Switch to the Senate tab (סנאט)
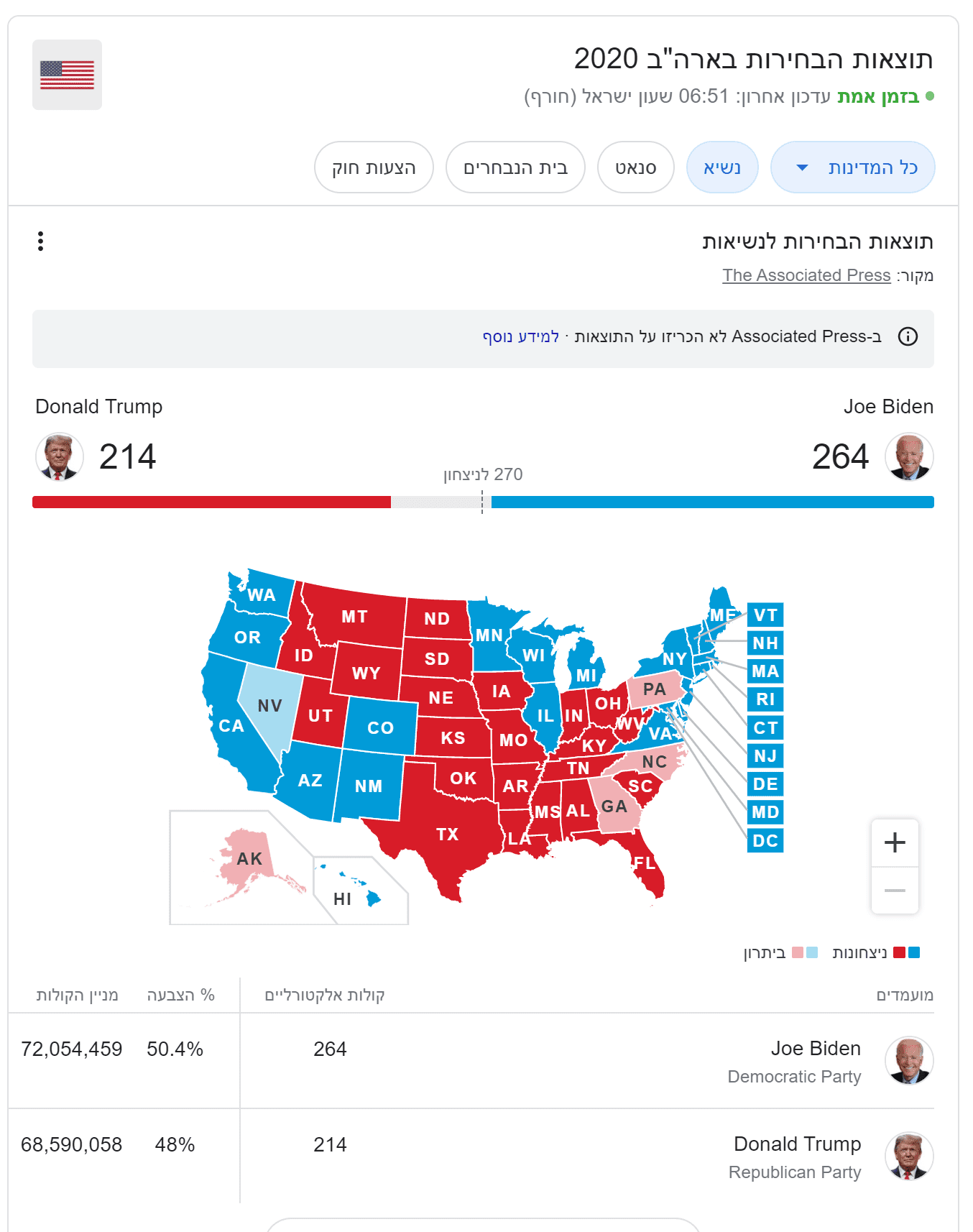Viewport: 973px width, 1232px height. pyautogui.click(x=635, y=167)
